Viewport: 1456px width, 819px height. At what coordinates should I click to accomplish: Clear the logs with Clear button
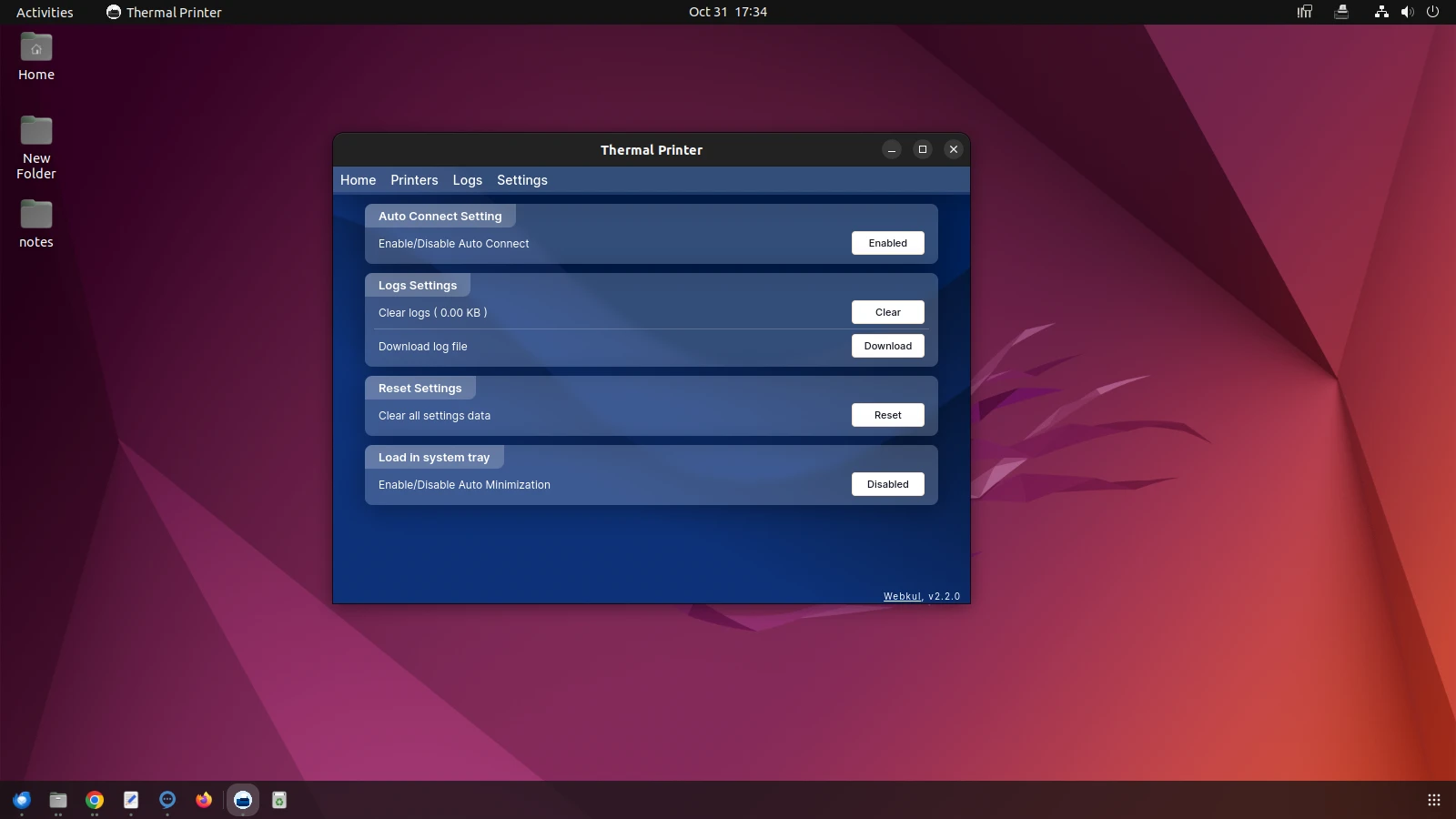click(887, 312)
